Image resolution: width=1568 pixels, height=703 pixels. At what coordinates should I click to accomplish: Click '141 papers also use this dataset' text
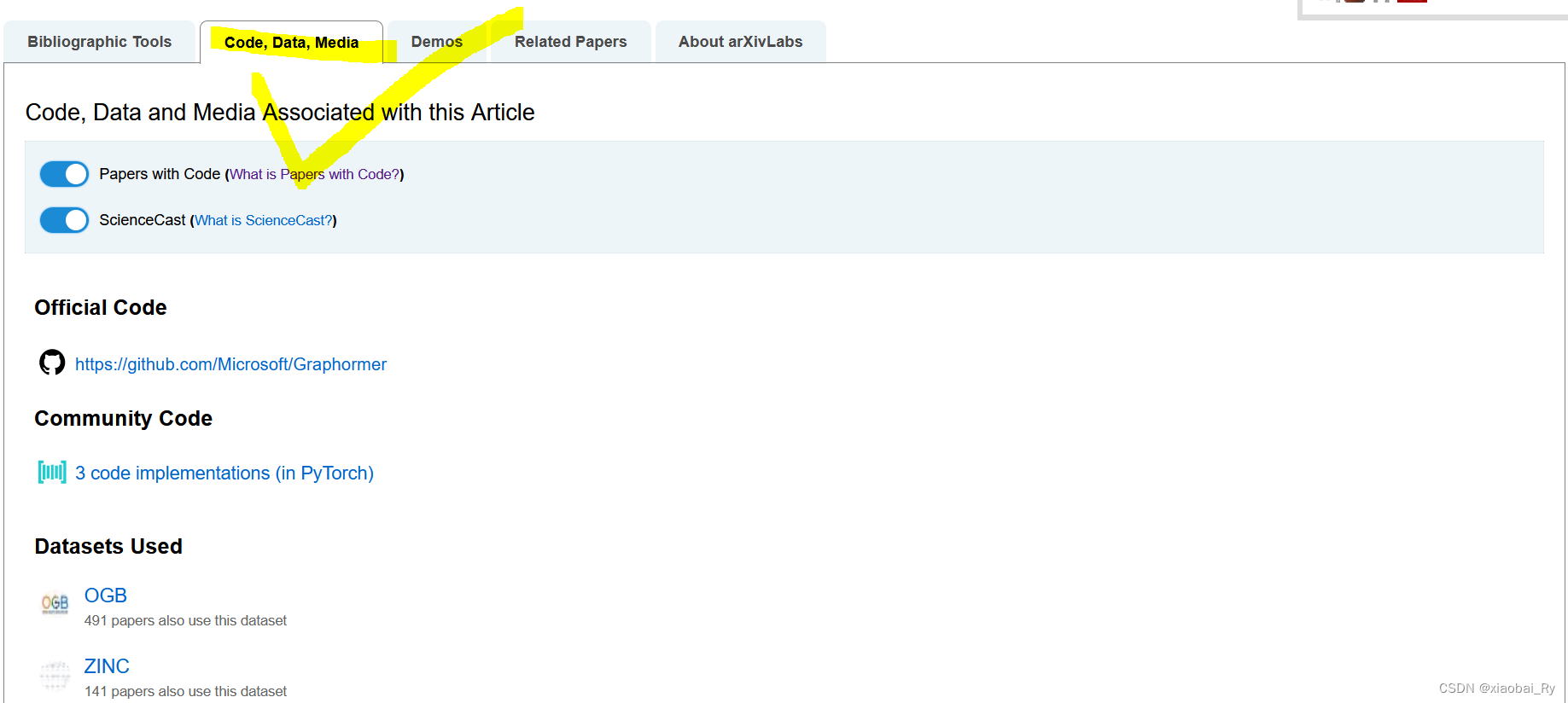(185, 691)
